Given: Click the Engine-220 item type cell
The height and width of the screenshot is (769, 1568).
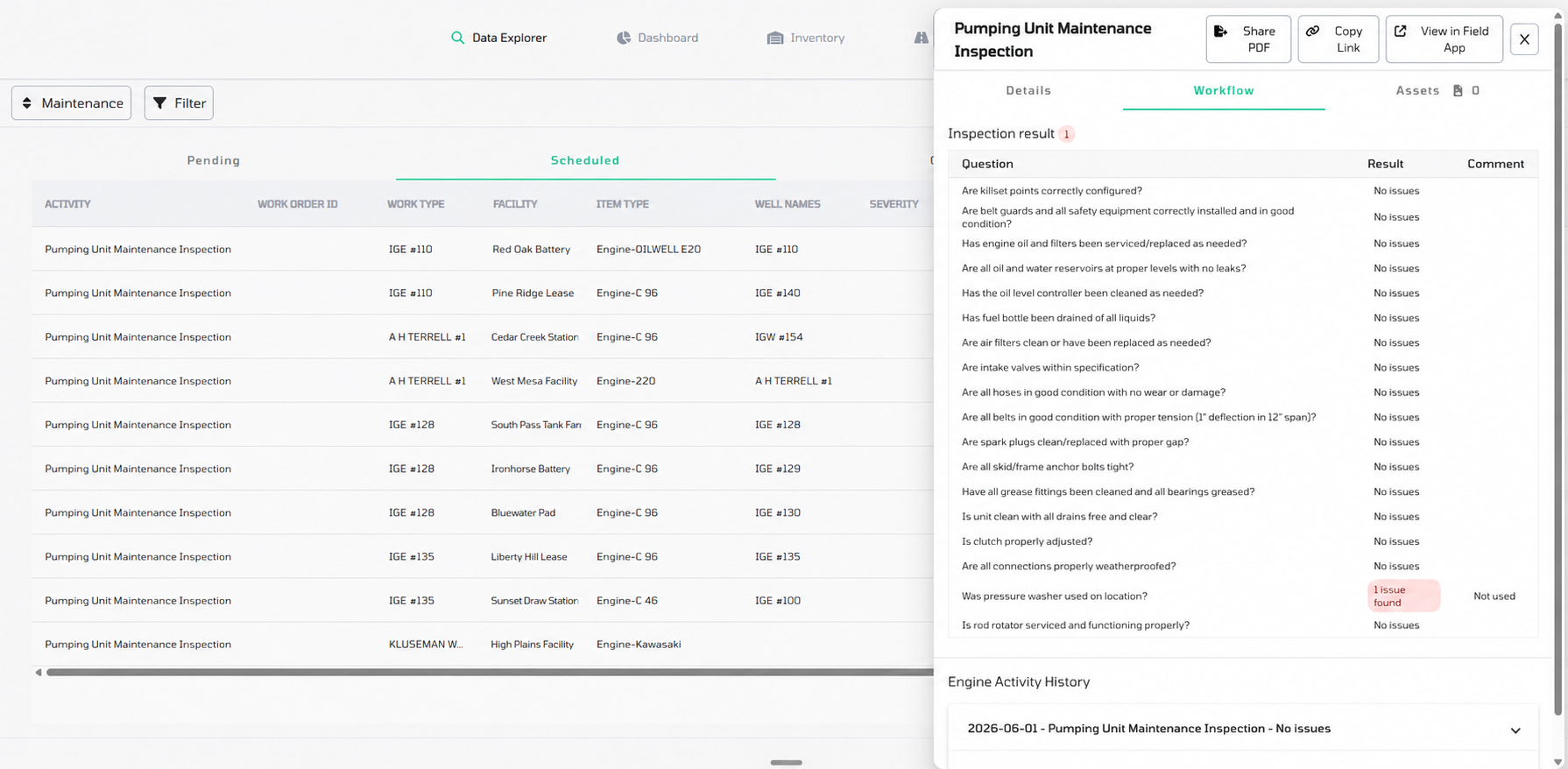Looking at the screenshot, I should 625,380.
